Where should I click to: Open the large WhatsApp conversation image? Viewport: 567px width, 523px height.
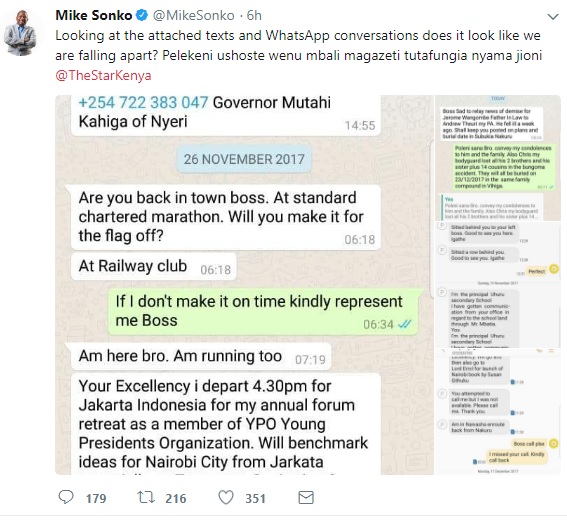(244, 285)
